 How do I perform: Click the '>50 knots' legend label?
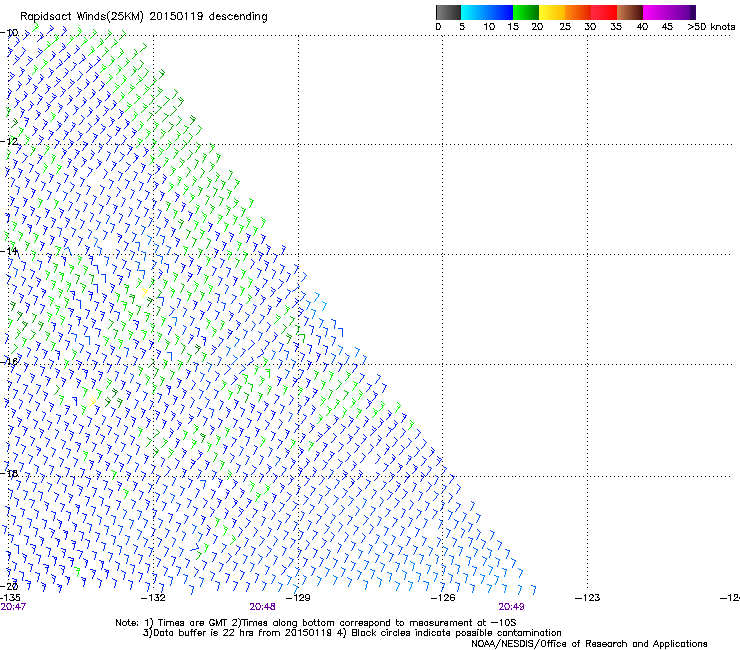pos(711,26)
